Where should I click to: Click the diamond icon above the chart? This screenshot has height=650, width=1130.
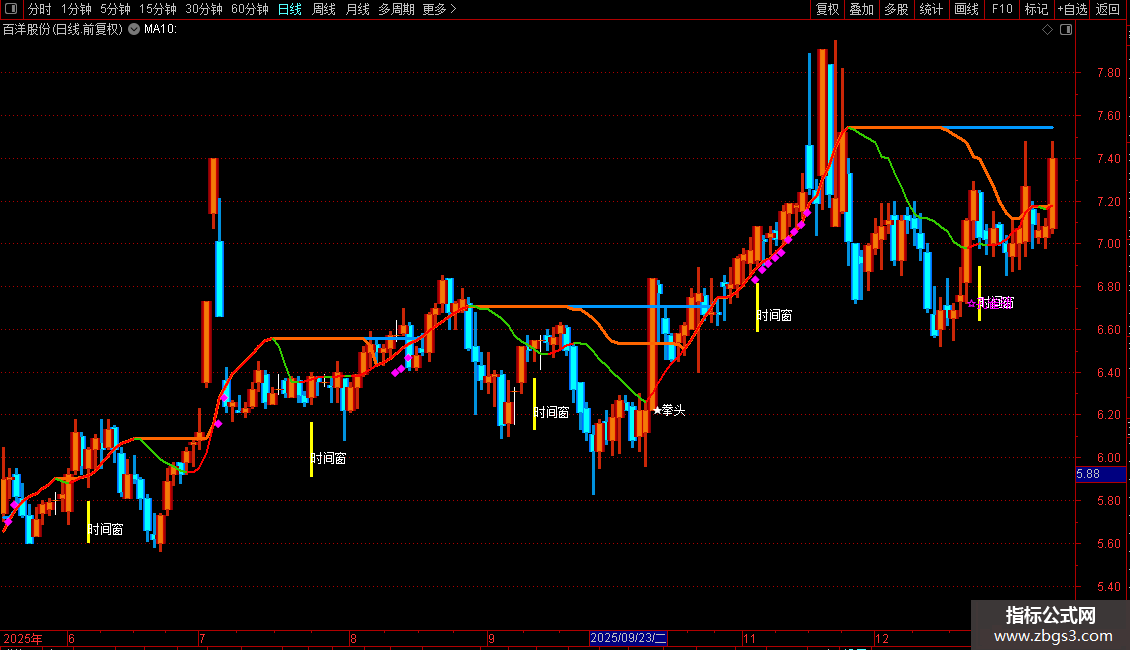1047,30
